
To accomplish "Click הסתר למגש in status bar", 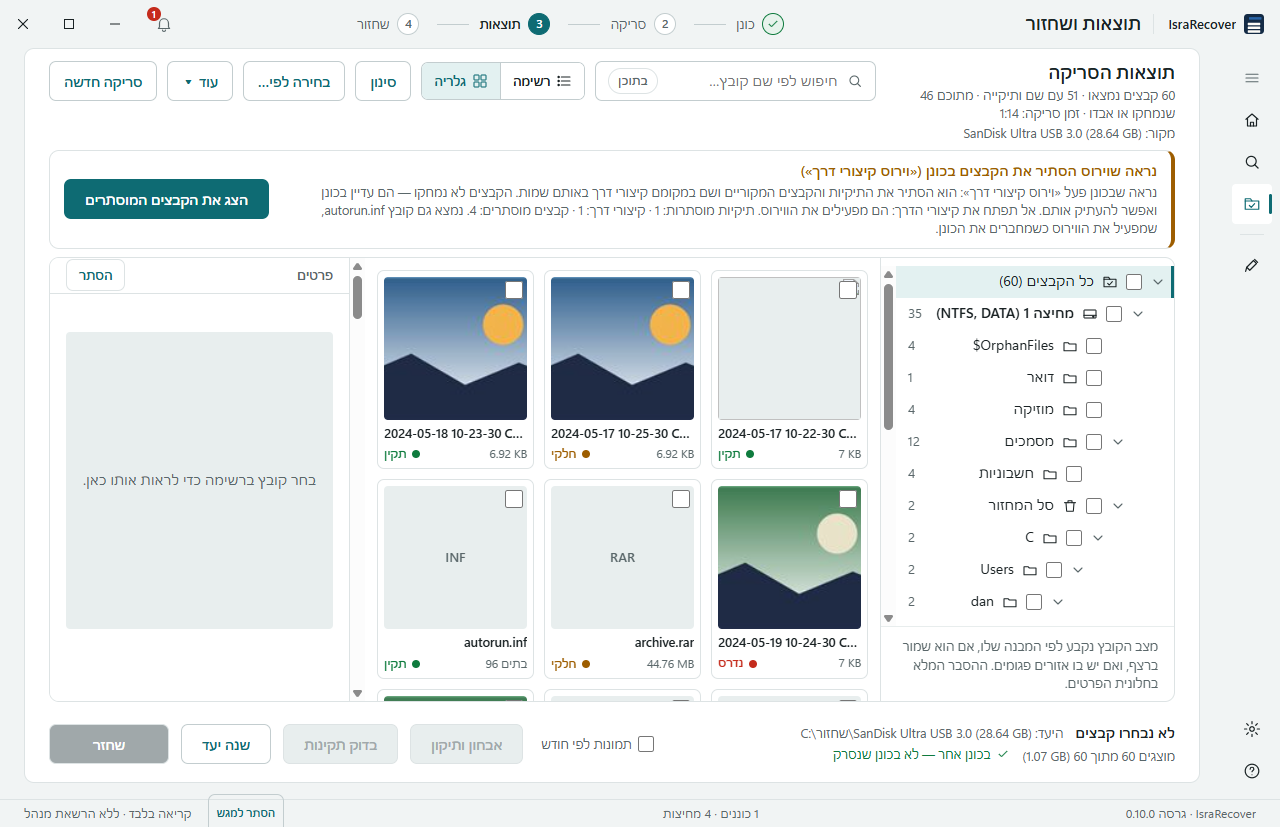I will [x=246, y=813].
